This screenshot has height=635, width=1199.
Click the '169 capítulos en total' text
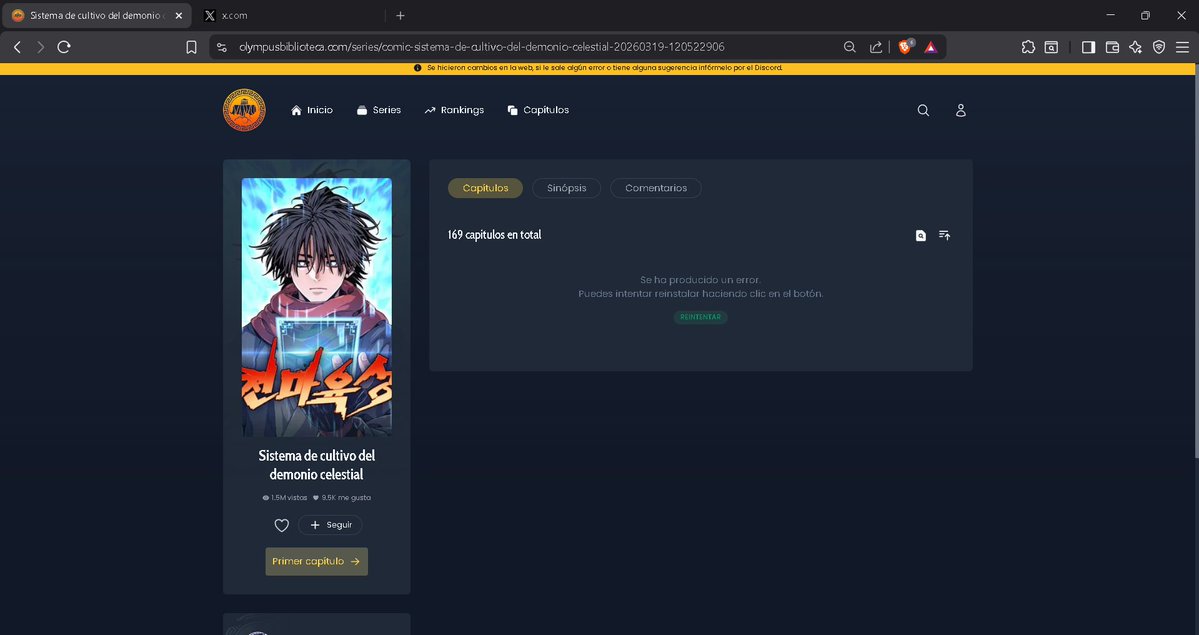(x=495, y=235)
